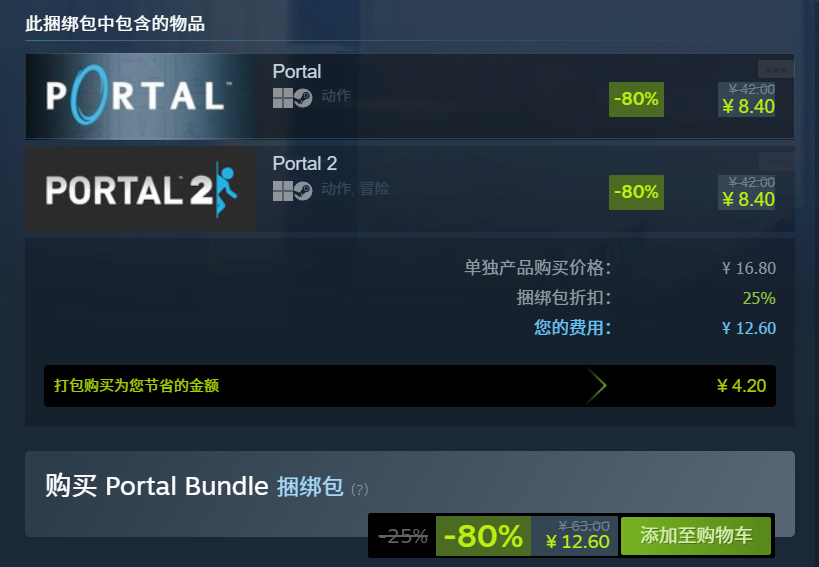Click the 捆绑包 link in purchase heading
The width and height of the screenshot is (819, 567).
pyautogui.click(x=310, y=487)
